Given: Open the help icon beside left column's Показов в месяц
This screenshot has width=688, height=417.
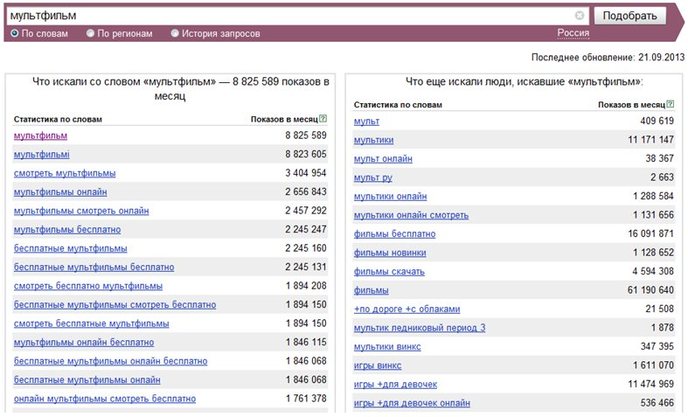Looking at the screenshot, I should click(x=323, y=119).
